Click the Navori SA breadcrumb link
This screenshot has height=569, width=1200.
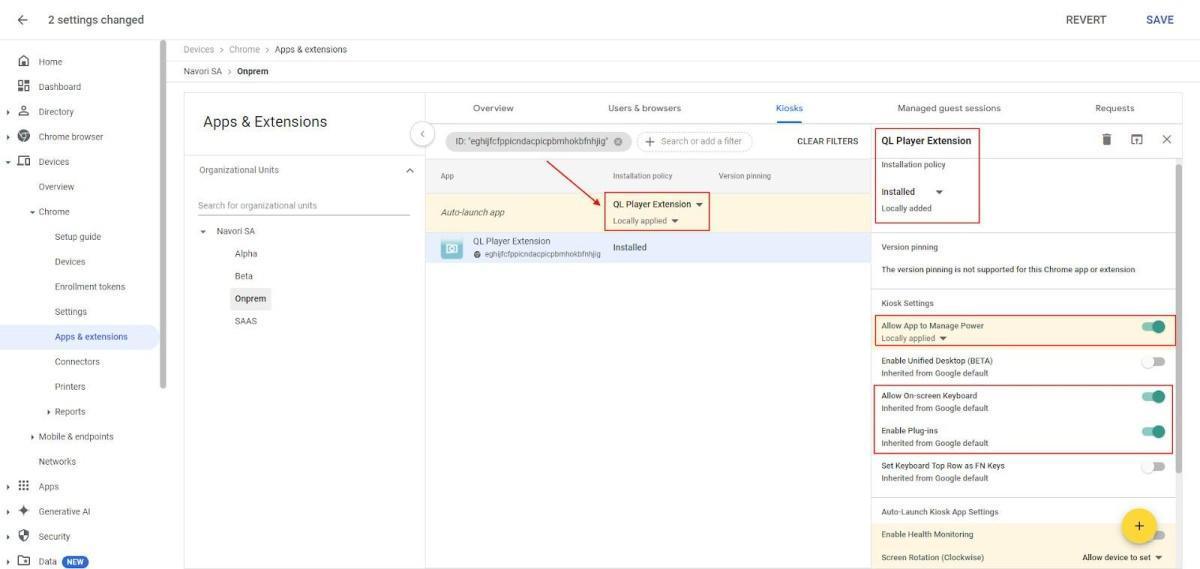point(203,71)
